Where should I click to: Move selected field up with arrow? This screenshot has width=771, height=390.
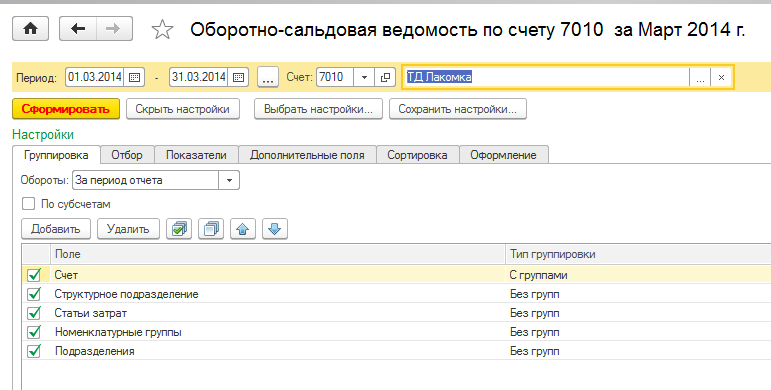[243, 229]
